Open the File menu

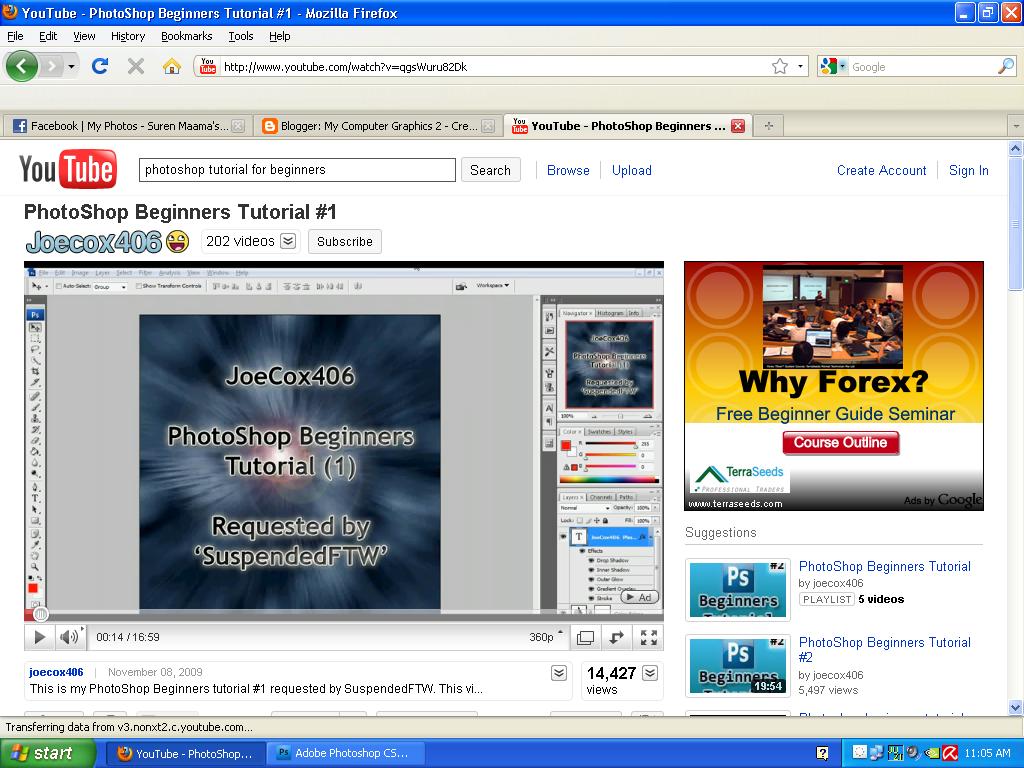point(15,36)
